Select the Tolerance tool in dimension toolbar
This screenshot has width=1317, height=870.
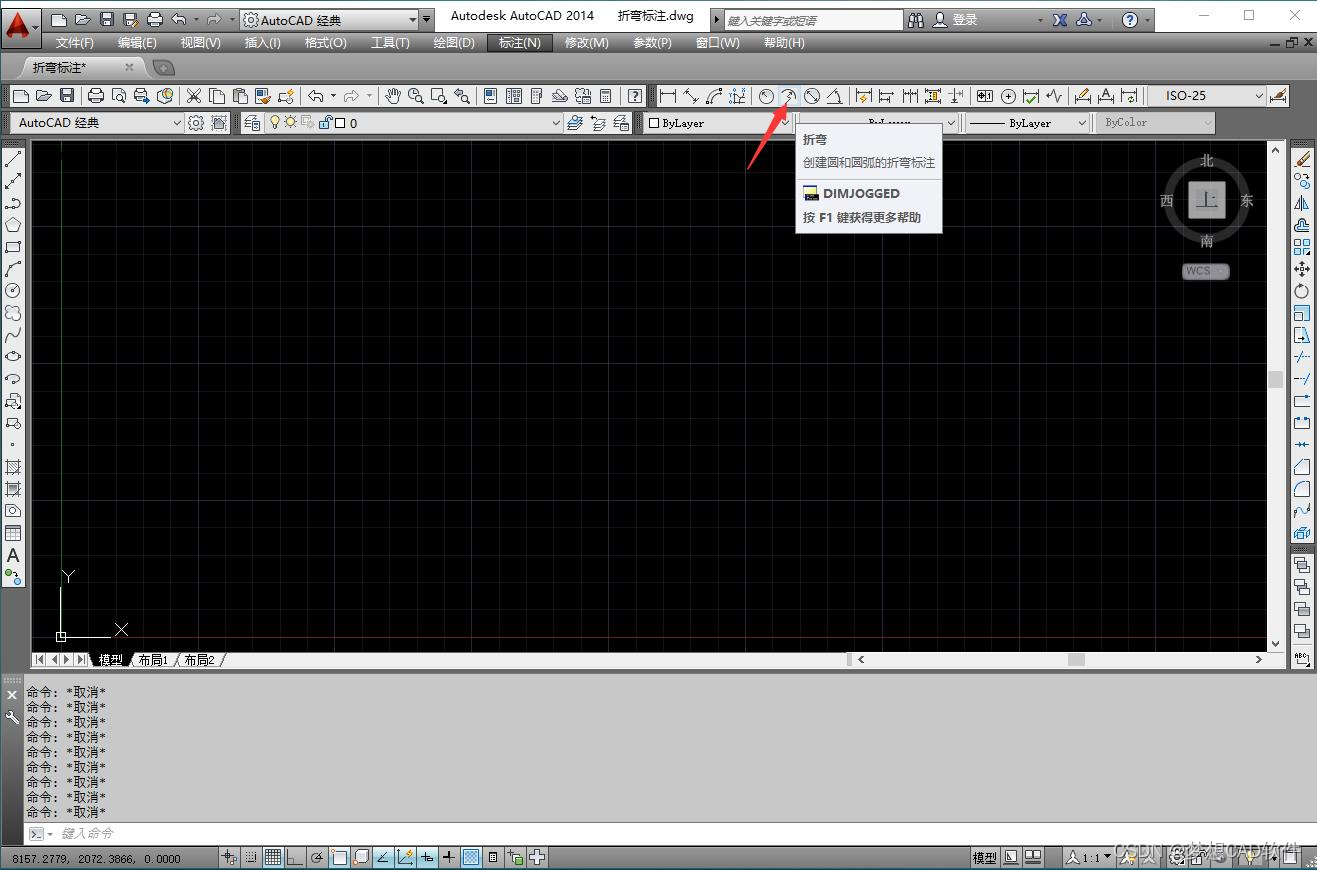(985, 96)
